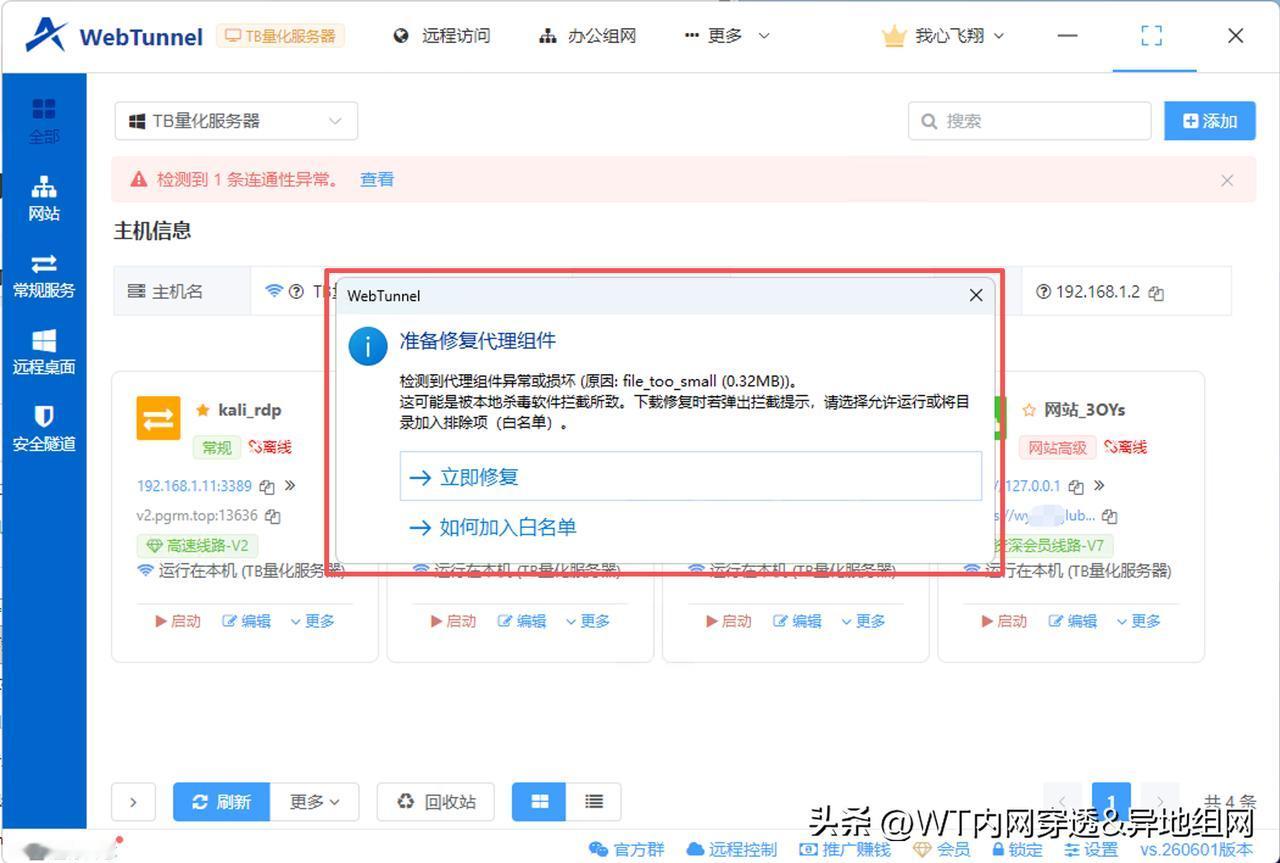Copy the 192.168.1.2 host IP address
Viewport: 1280px width, 863px height.
(x=1157, y=293)
